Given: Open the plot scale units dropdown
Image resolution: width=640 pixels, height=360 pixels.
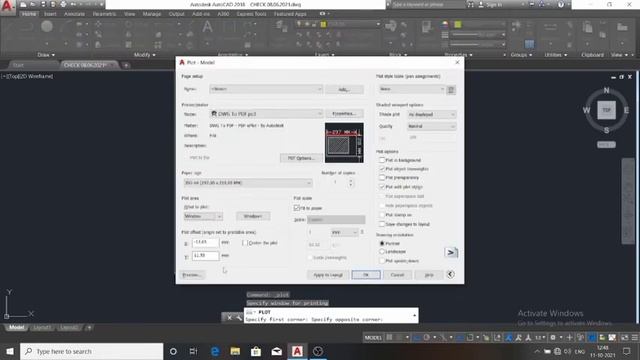Looking at the screenshot, I should tap(344, 232).
